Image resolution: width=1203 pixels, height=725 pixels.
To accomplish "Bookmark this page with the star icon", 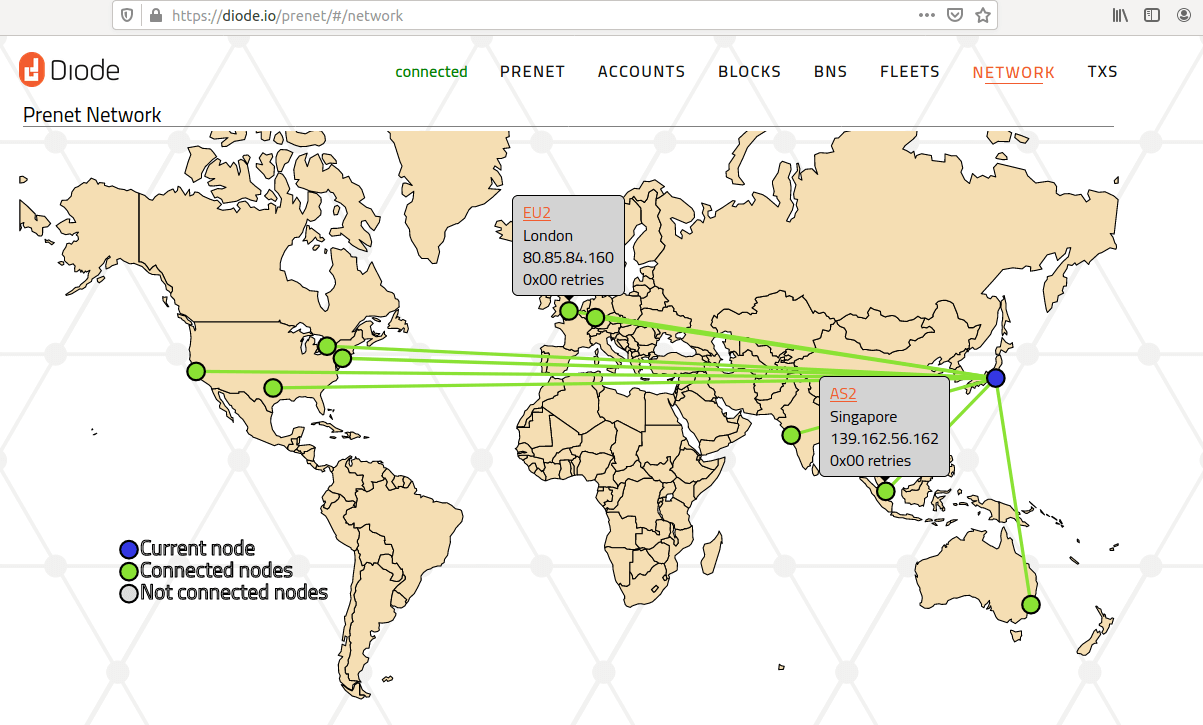I will [983, 16].
